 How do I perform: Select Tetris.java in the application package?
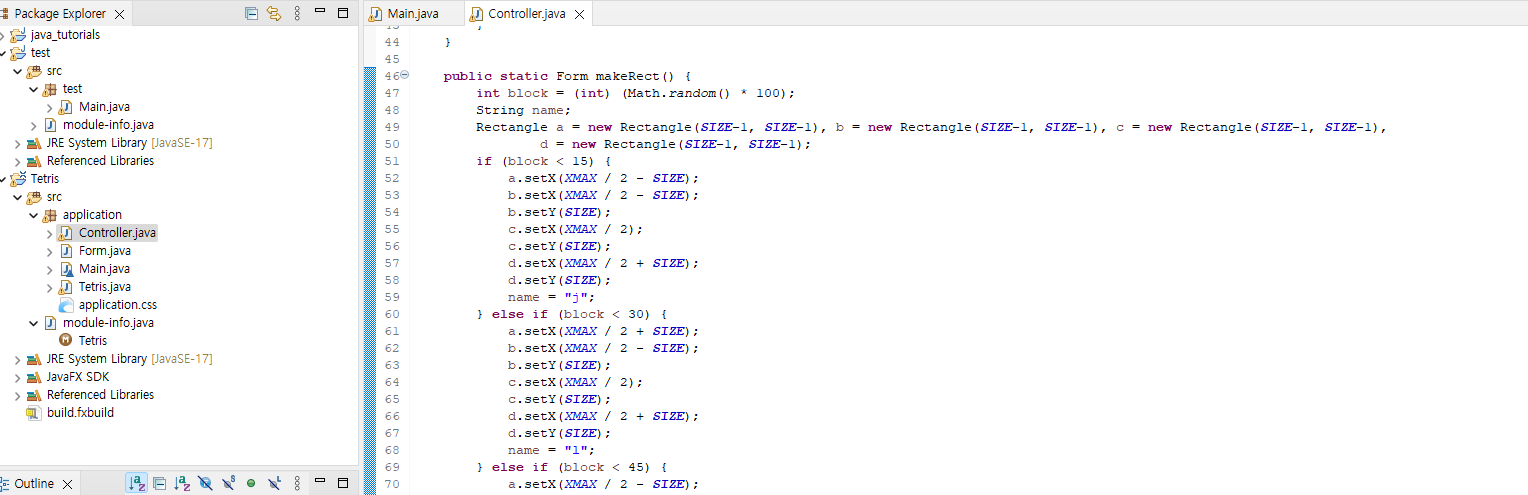point(104,287)
